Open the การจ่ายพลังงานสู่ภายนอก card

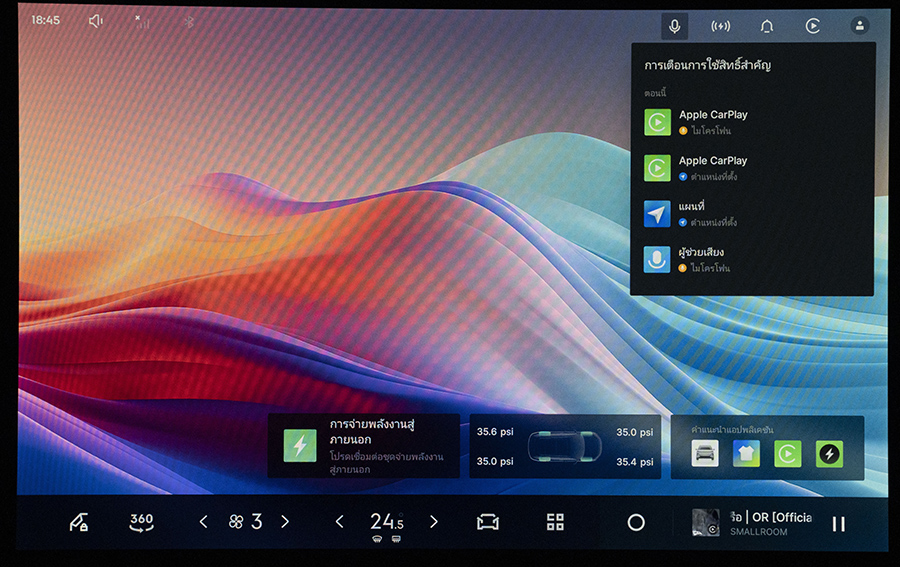(364, 446)
